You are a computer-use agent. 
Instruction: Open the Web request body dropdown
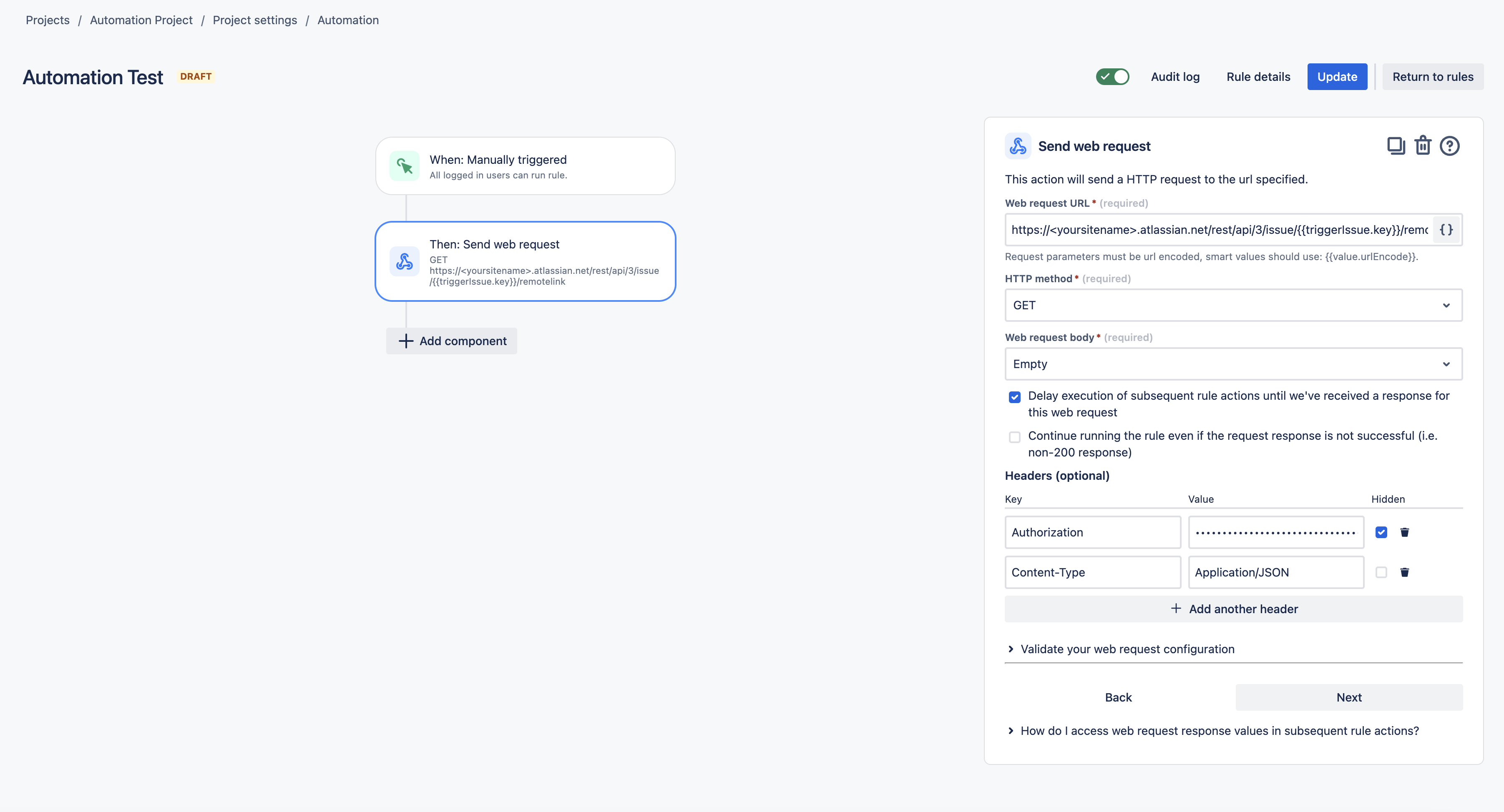tap(1233, 364)
